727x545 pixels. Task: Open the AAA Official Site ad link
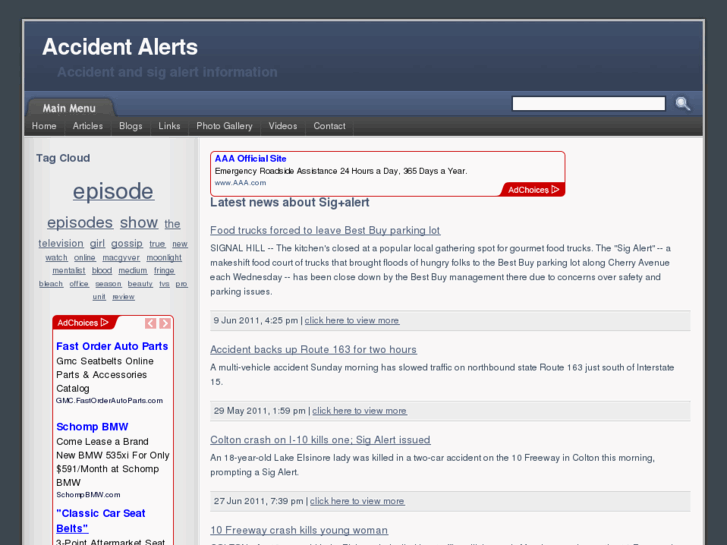pos(250,159)
